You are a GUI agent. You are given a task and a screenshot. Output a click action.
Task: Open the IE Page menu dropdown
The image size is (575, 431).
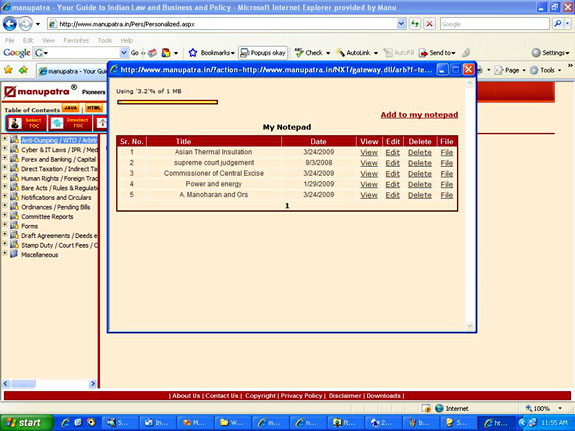point(524,70)
